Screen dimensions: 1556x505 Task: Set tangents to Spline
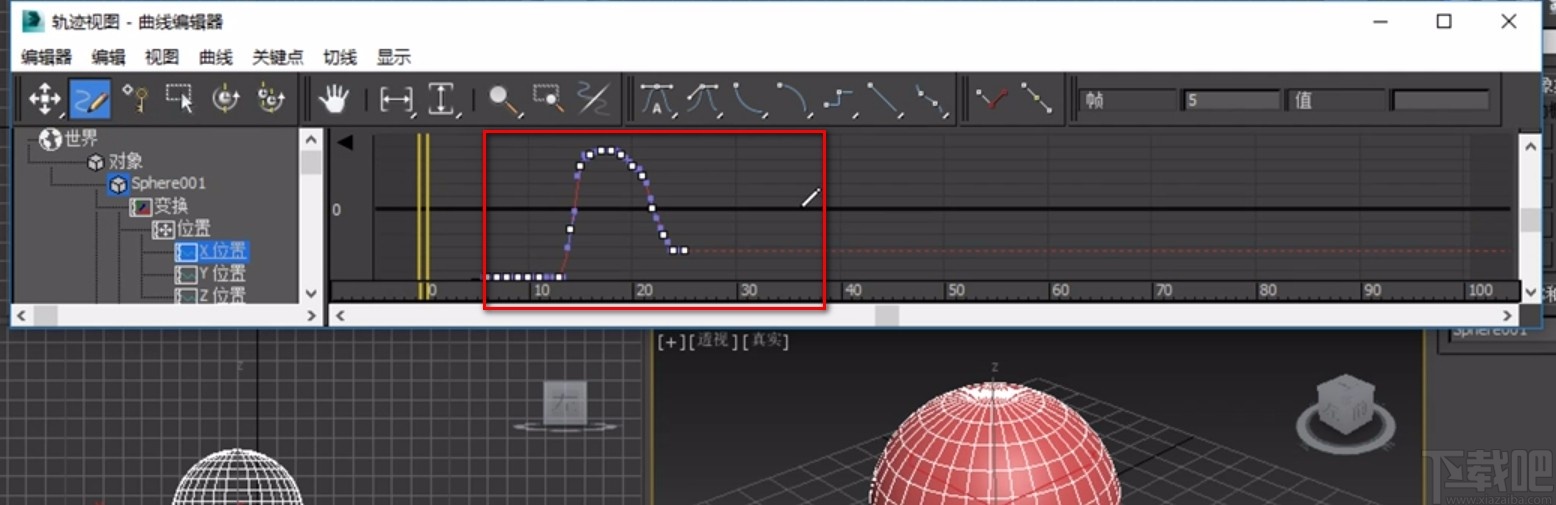click(x=703, y=99)
